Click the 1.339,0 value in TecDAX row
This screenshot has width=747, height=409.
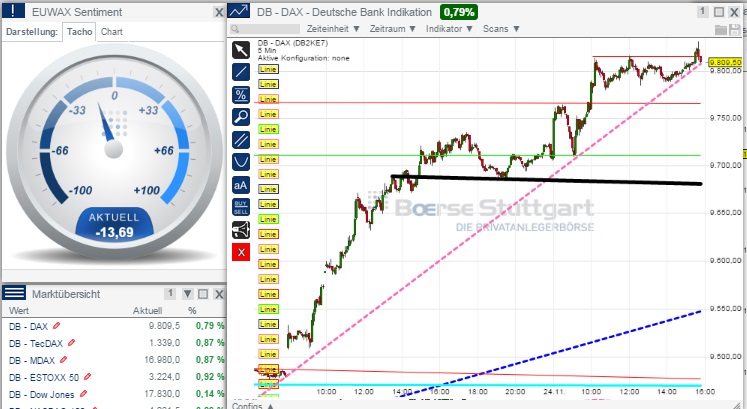pyautogui.click(x=164, y=343)
